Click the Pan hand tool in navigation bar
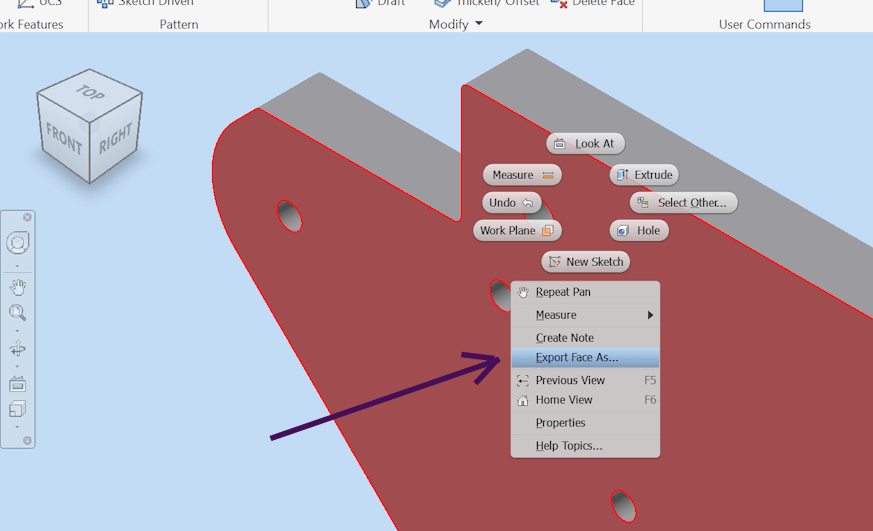873x531 pixels. [18, 287]
